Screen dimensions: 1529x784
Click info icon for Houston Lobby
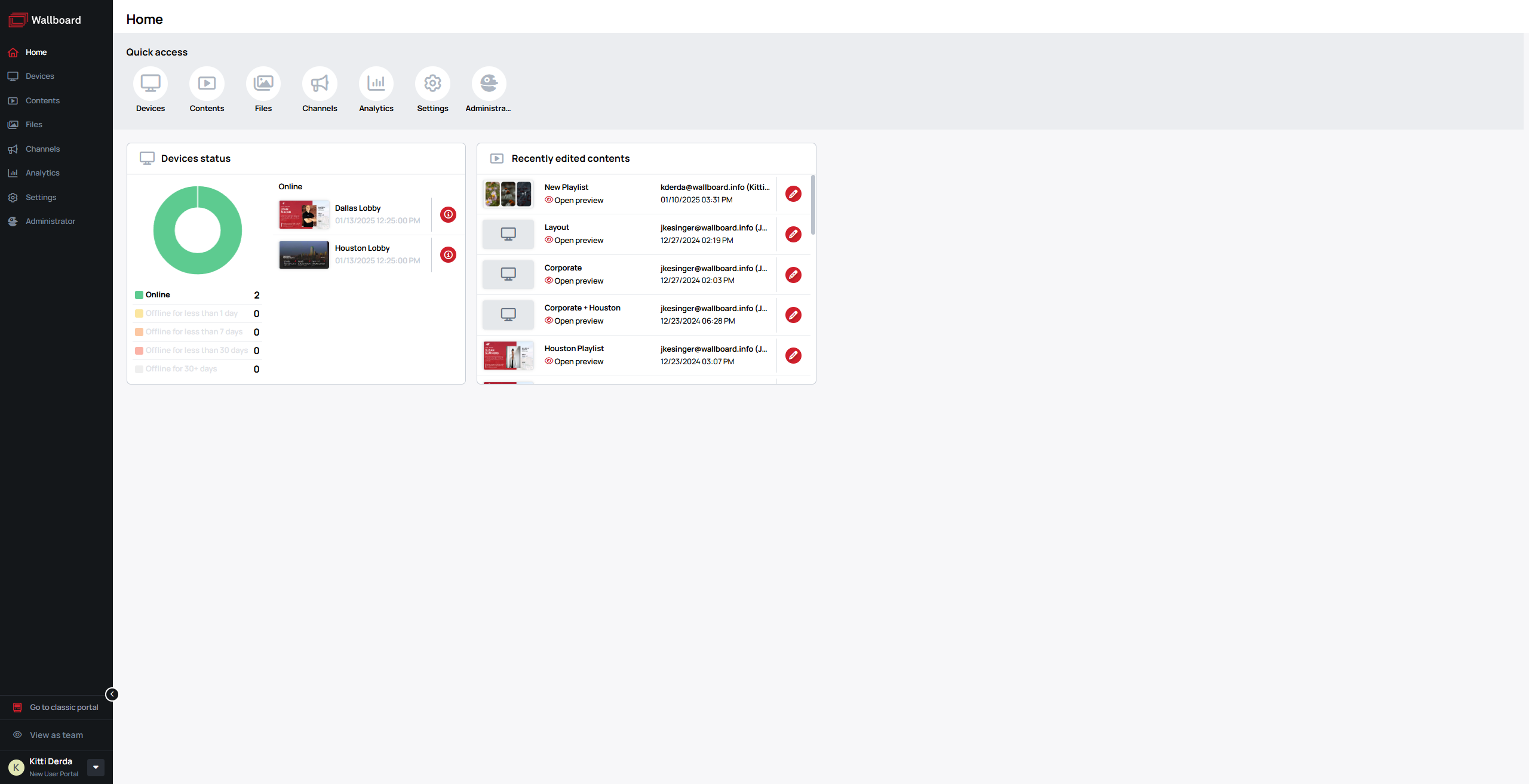[448, 255]
